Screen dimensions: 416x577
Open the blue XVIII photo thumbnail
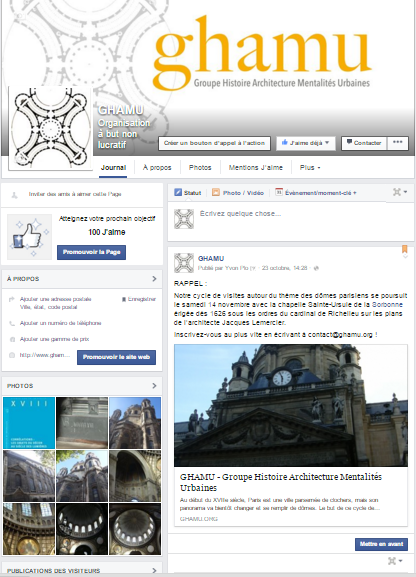coord(29,423)
